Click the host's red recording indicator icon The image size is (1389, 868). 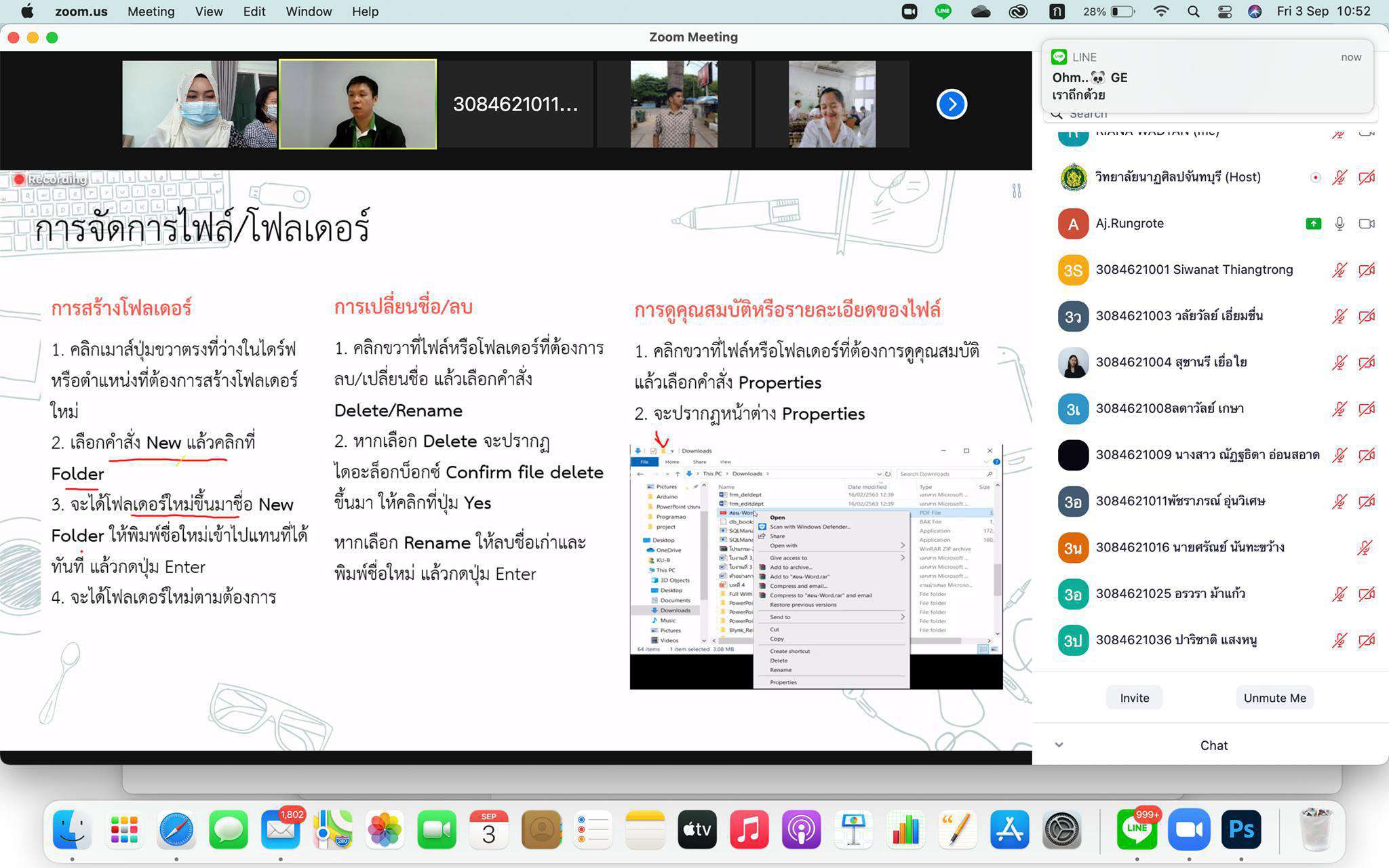[1315, 178]
